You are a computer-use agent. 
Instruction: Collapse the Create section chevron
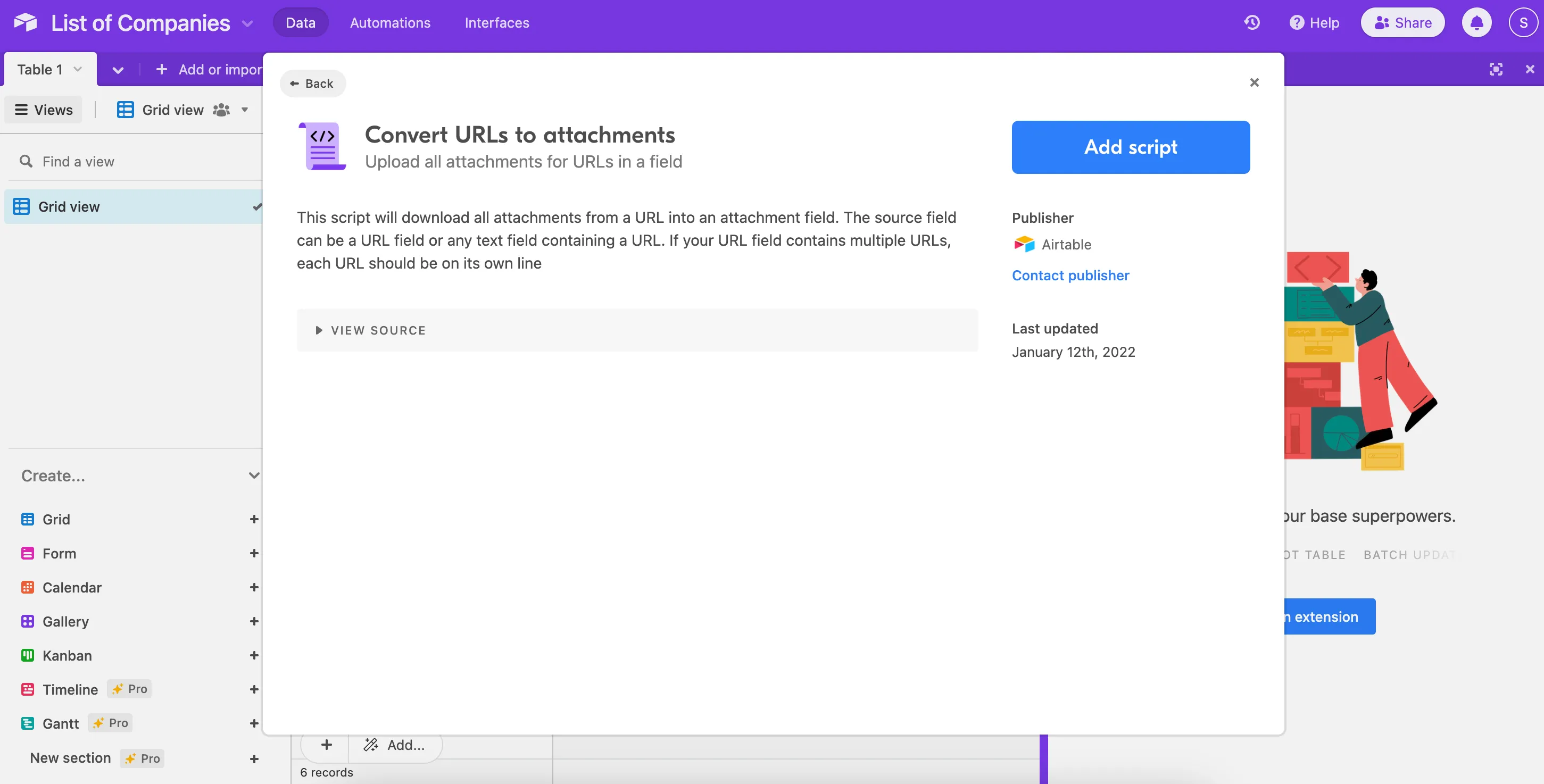[x=254, y=475]
